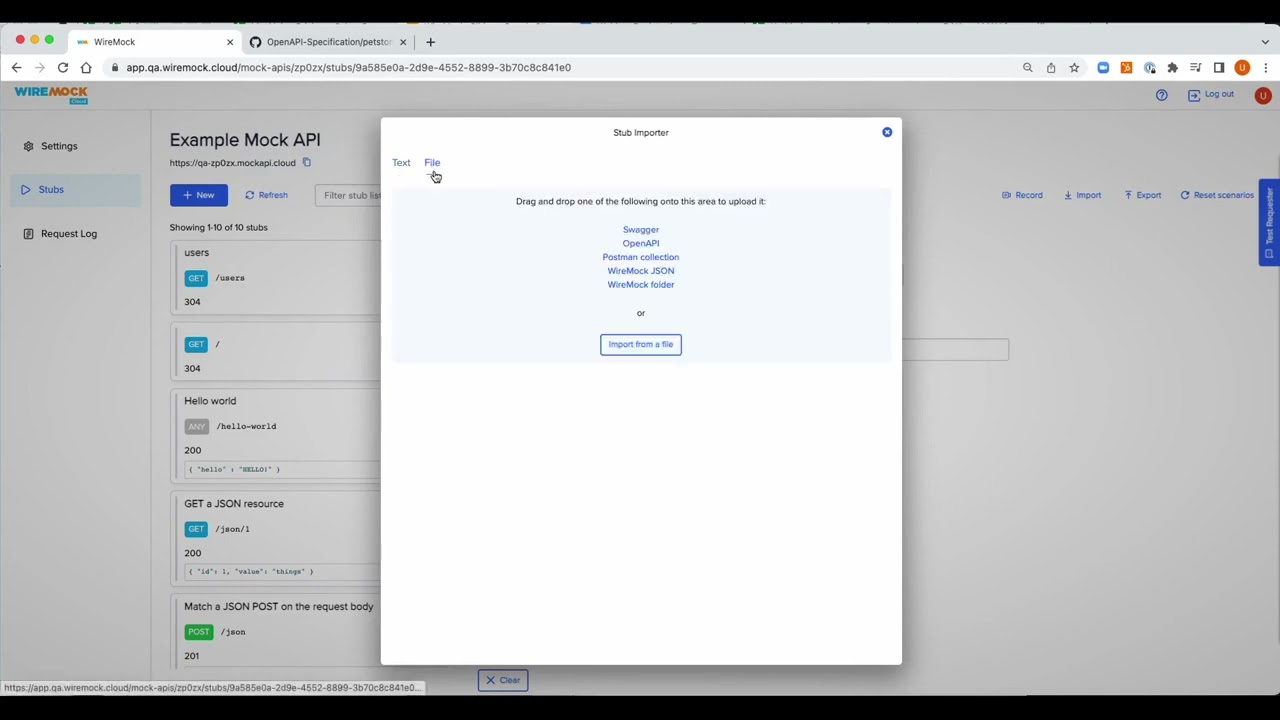Click the view site information lock icon

(x=116, y=68)
